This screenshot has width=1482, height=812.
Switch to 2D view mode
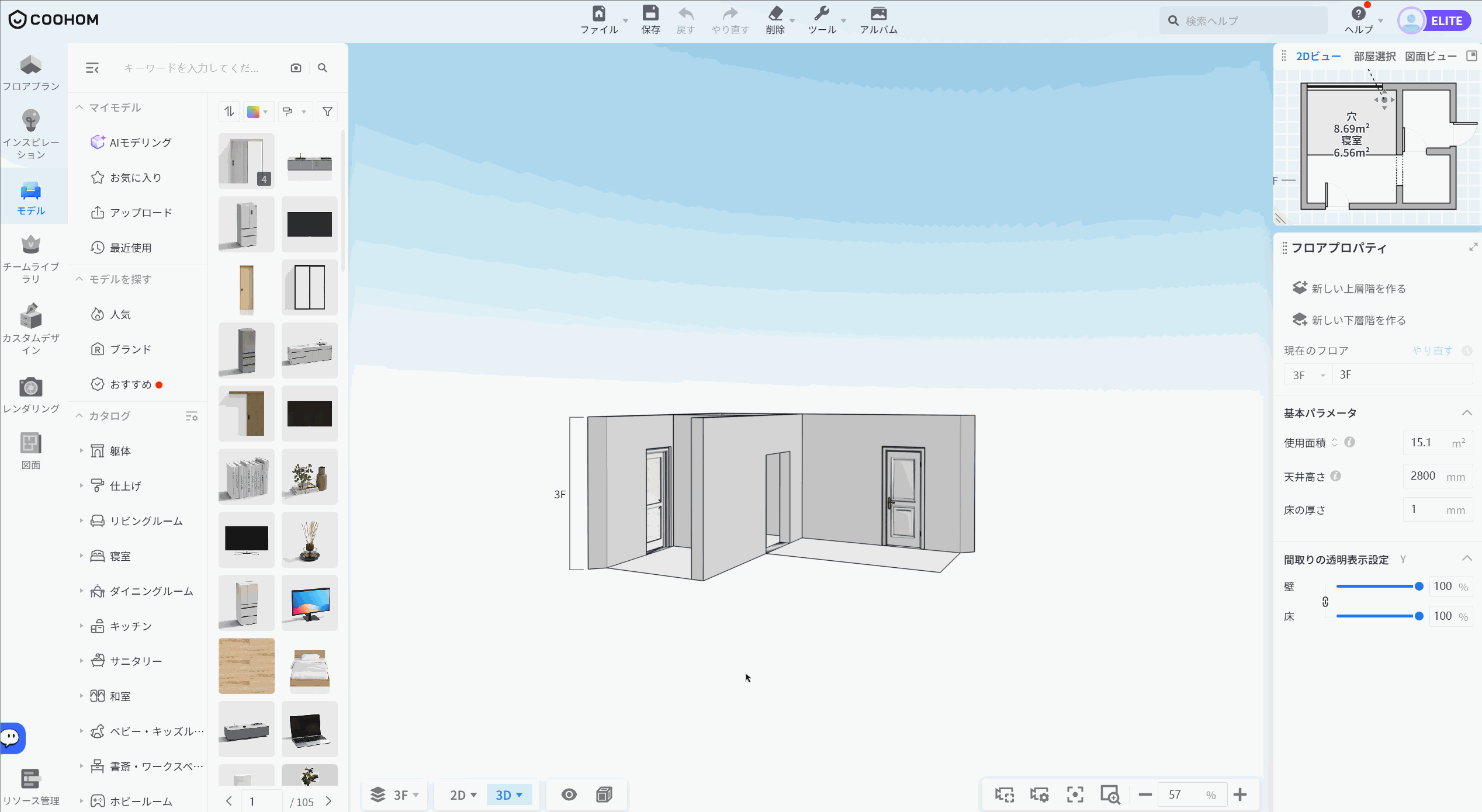coord(463,795)
